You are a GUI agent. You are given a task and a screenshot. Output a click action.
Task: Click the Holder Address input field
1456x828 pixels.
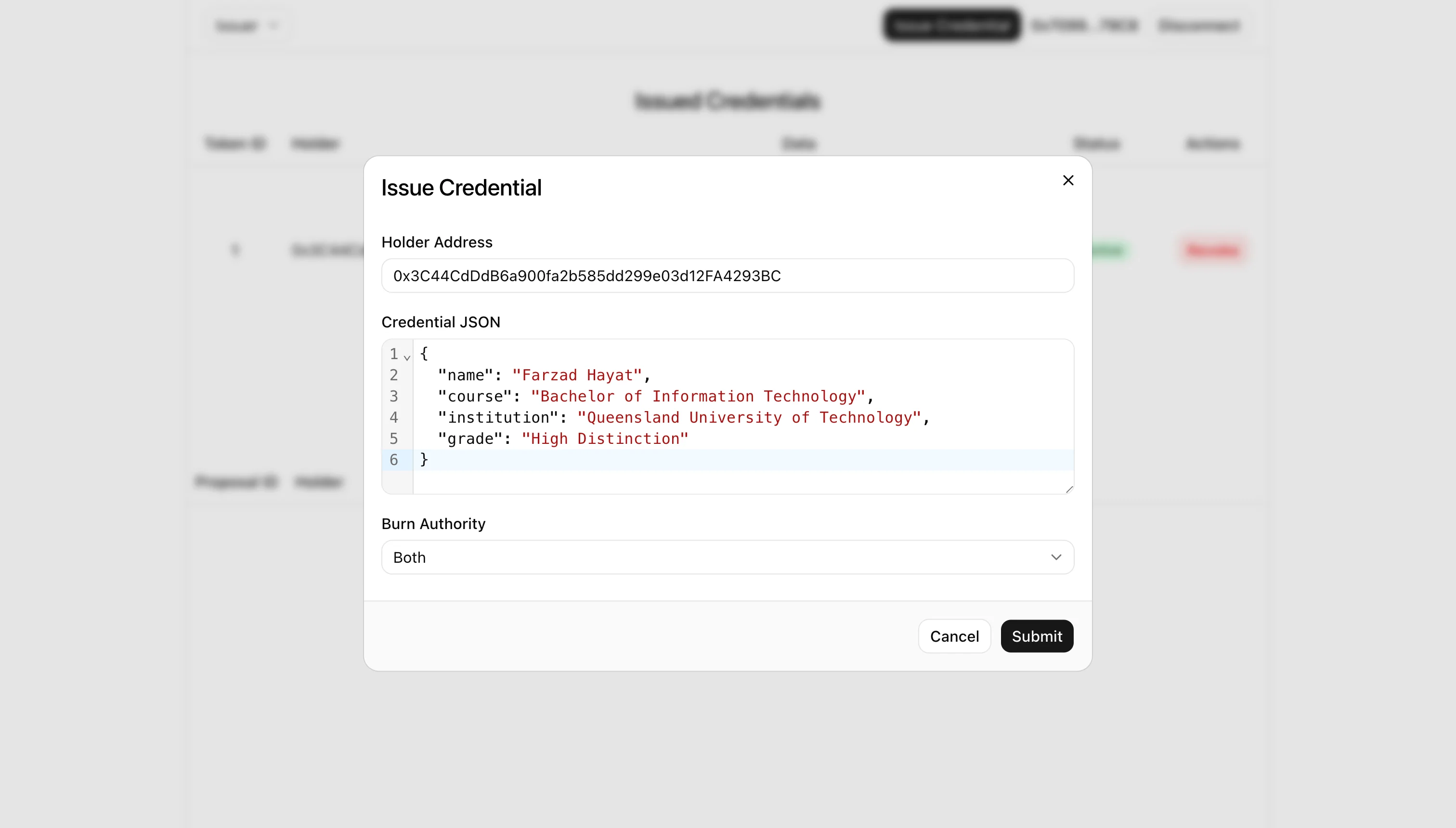tap(728, 276)
